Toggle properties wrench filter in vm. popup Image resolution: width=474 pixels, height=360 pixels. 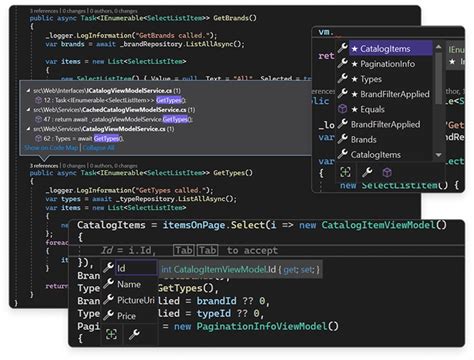367,172
